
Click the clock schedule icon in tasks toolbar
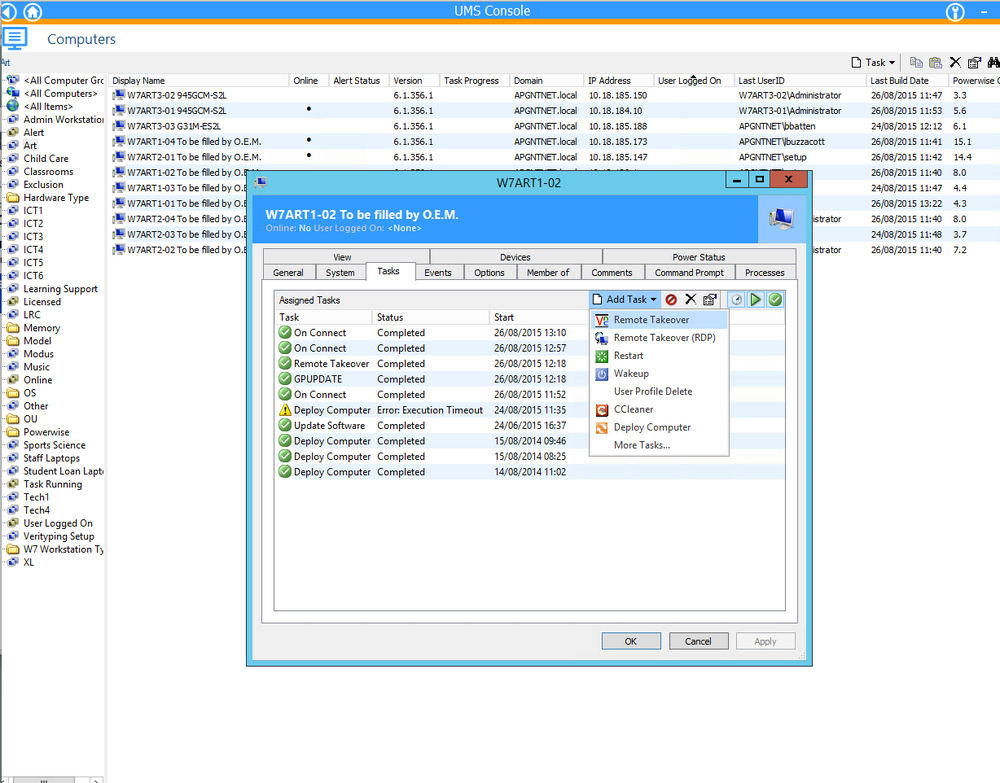[737, 300]
